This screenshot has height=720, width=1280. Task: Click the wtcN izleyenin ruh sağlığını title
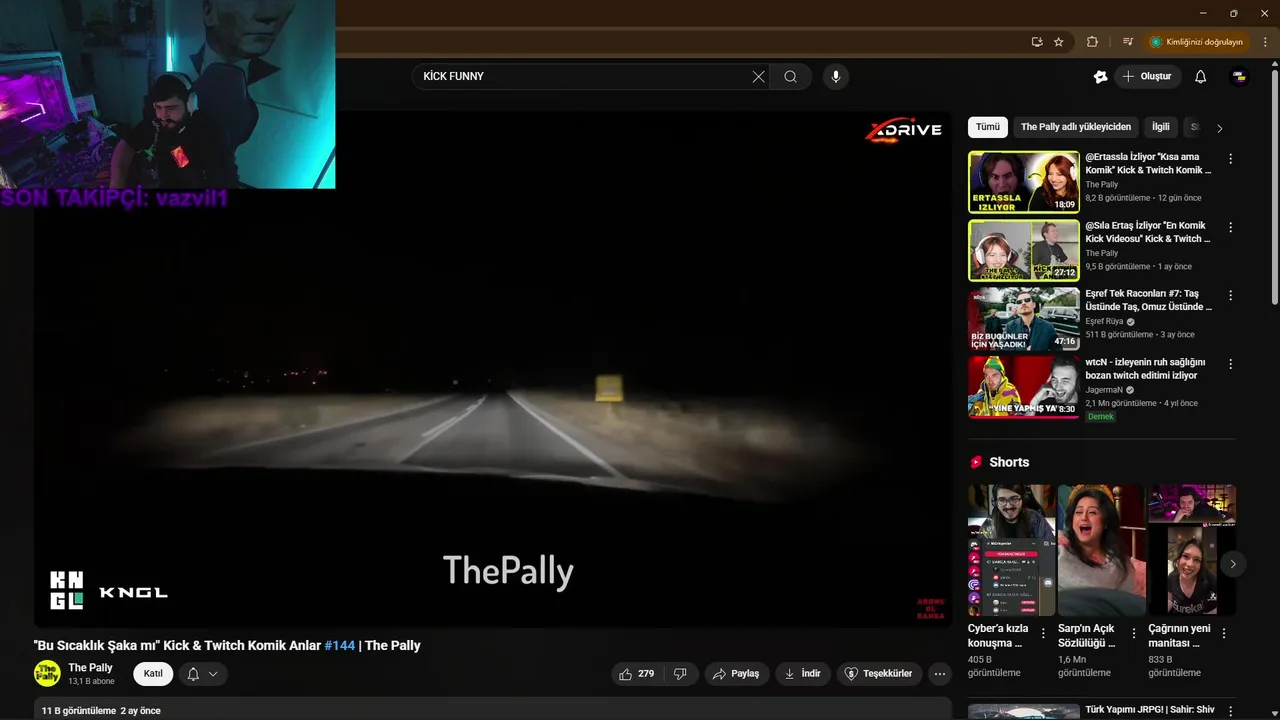pos(1145,369)
